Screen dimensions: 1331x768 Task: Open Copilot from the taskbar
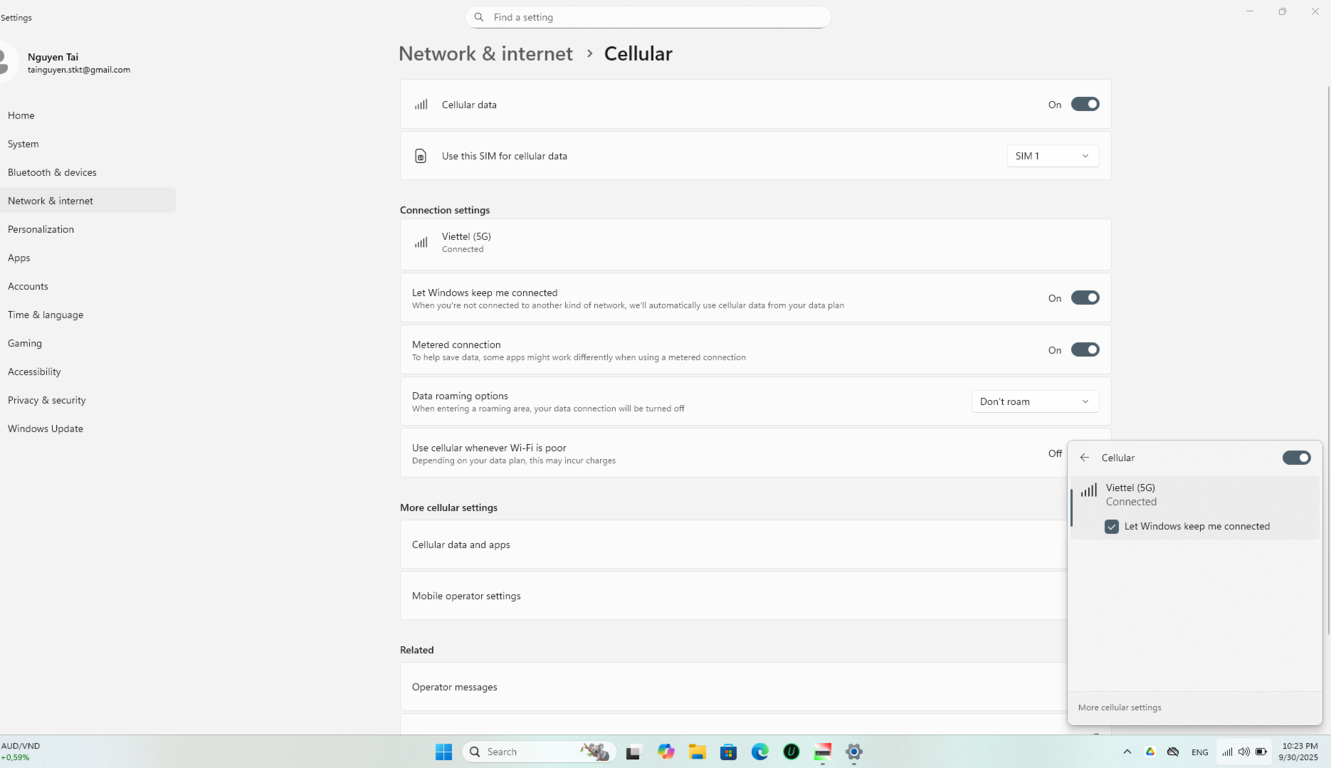click(666, 752)
